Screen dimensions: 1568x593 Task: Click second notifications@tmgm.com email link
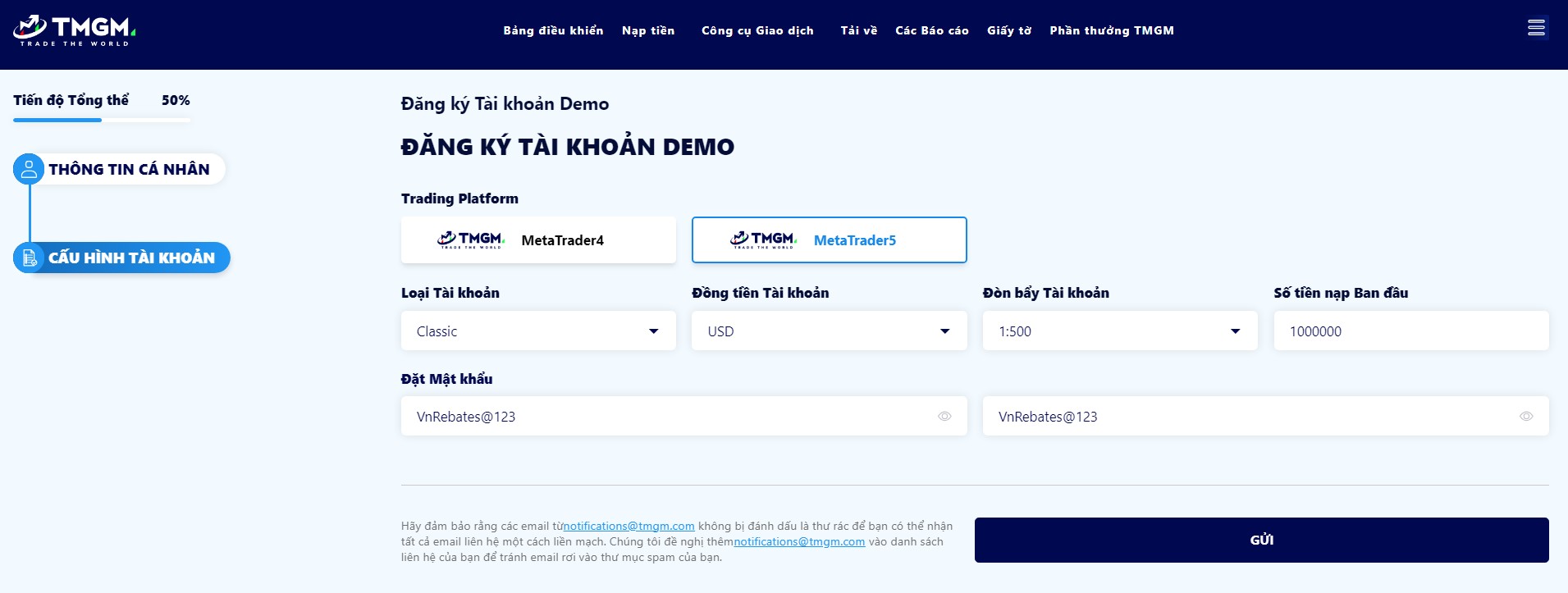click(x=799, y=541)
